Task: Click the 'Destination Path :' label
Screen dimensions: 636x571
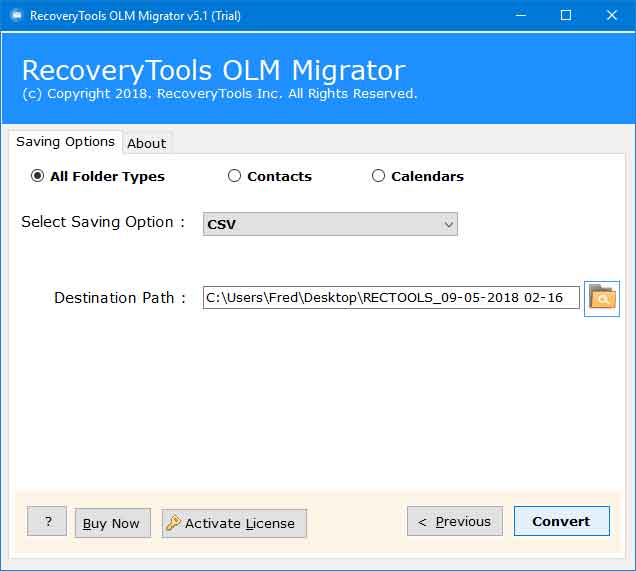Action: click(120, 298)
